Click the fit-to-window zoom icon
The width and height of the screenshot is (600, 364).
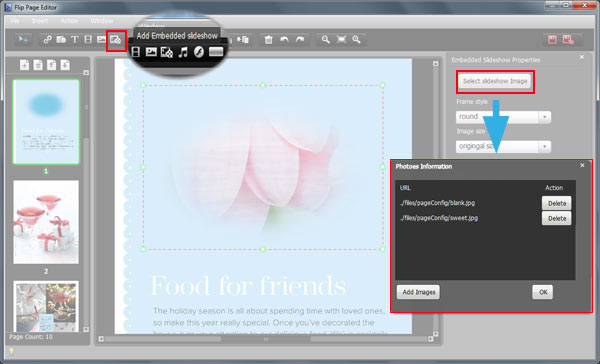pyautogui.click(x=341, y=39)
